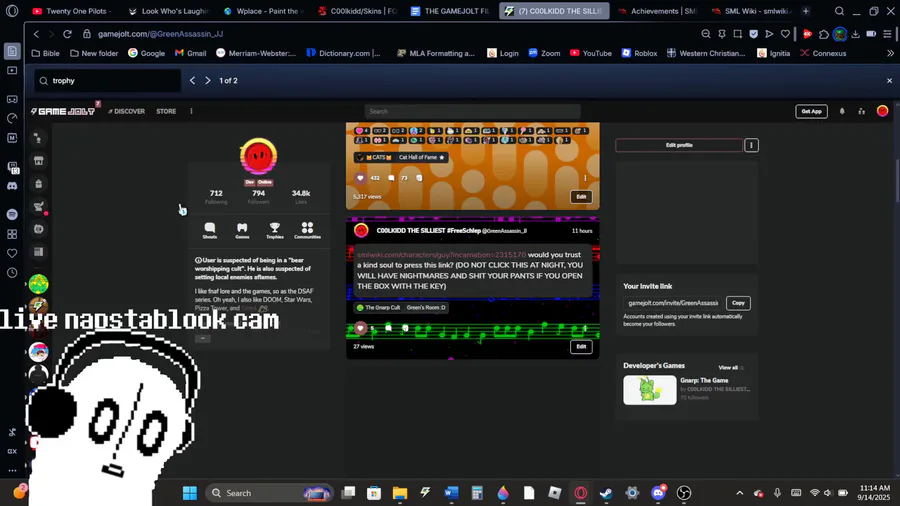This screenshot has width=900, height=506.
Task: Open the Shouts section on profile
Action: [x=210, y=231]
